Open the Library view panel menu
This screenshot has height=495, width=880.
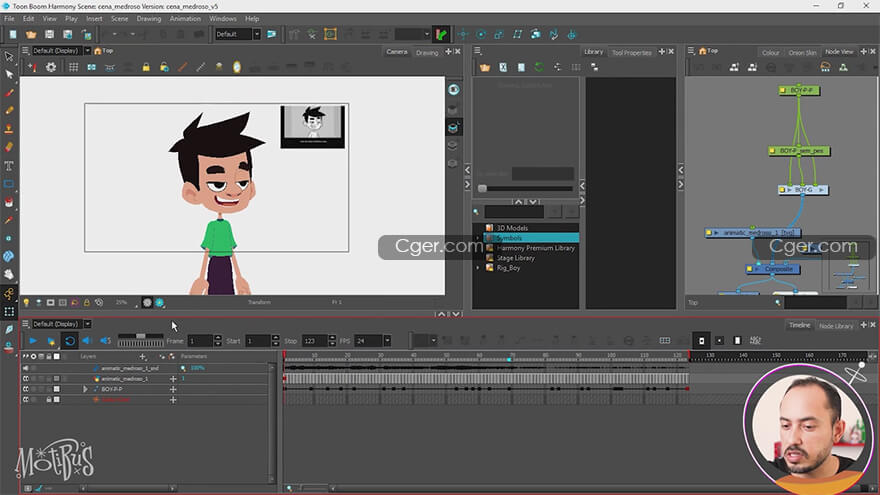[478, 51]
